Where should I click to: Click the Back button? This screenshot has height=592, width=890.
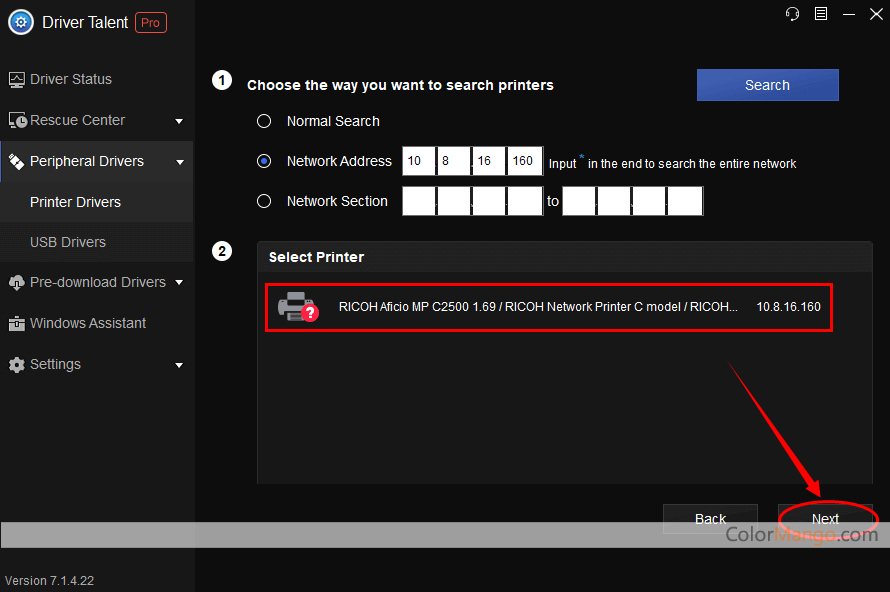(711, 519)
